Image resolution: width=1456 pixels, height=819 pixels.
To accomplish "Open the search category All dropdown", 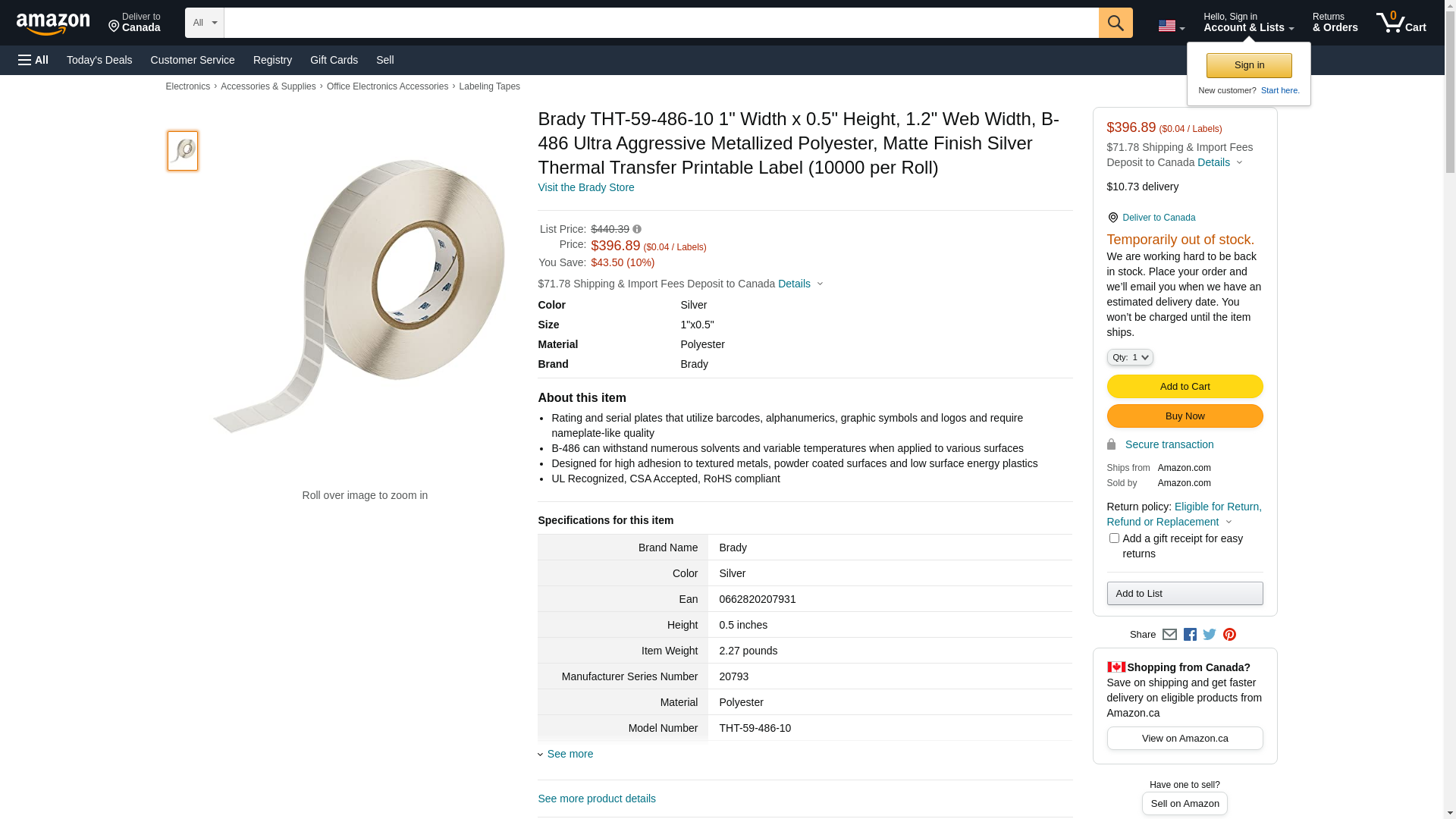I will tap(204, 23).
